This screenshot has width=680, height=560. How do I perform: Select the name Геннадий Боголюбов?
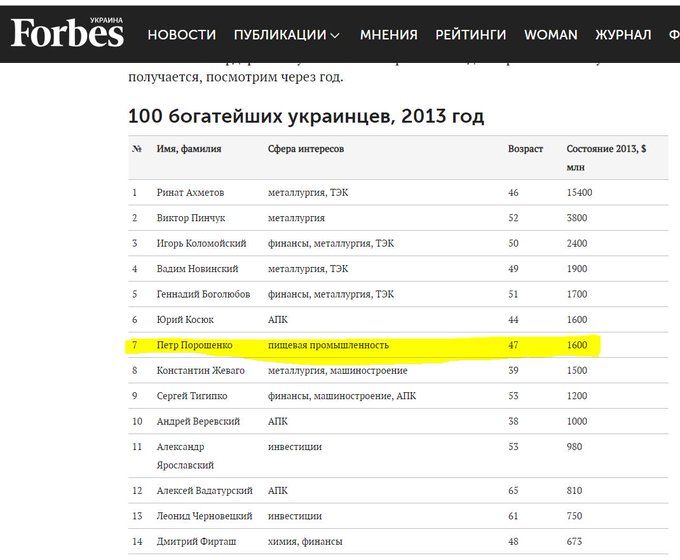coord(203,294)
